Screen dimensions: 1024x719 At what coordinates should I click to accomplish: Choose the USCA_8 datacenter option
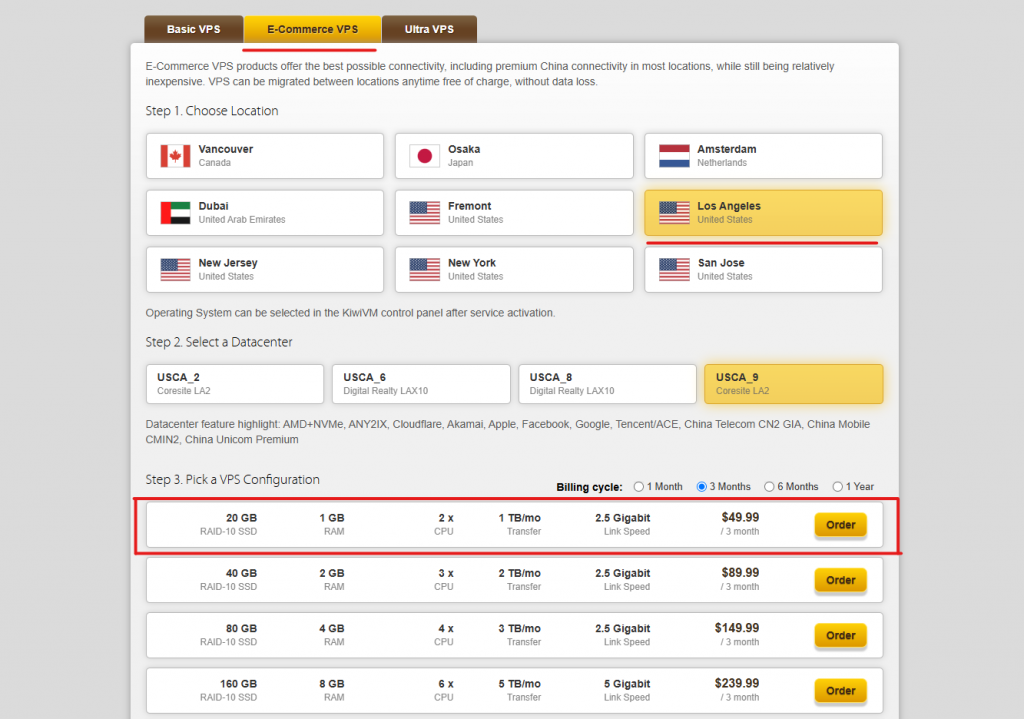(606, 384)
